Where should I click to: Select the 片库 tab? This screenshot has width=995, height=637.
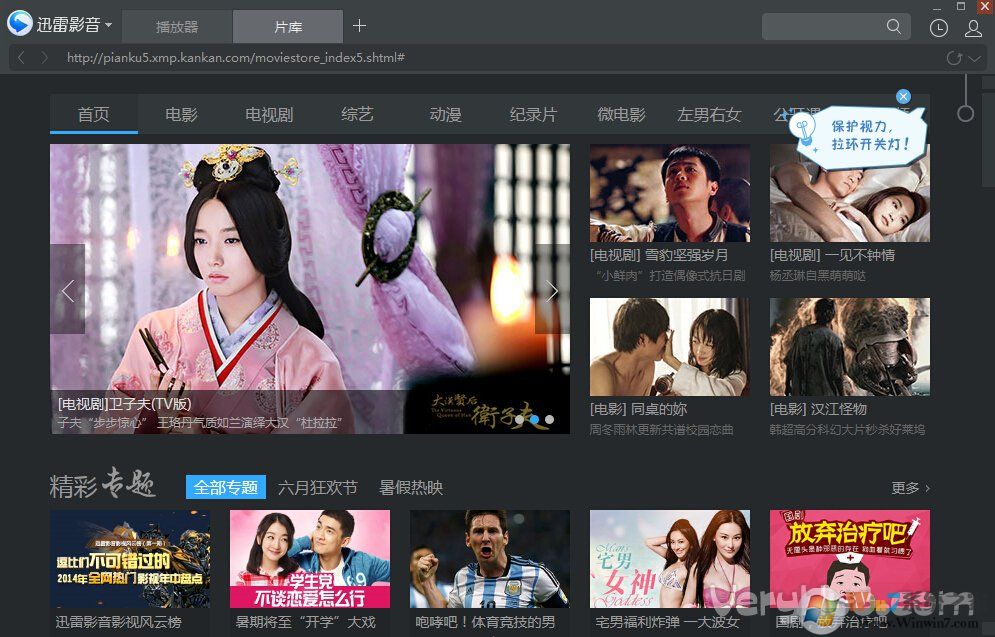coord(288,27)
